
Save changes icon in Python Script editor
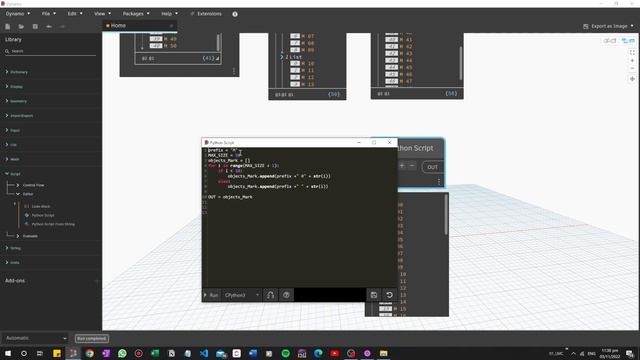pyautogui.click(x=373, y=295)
